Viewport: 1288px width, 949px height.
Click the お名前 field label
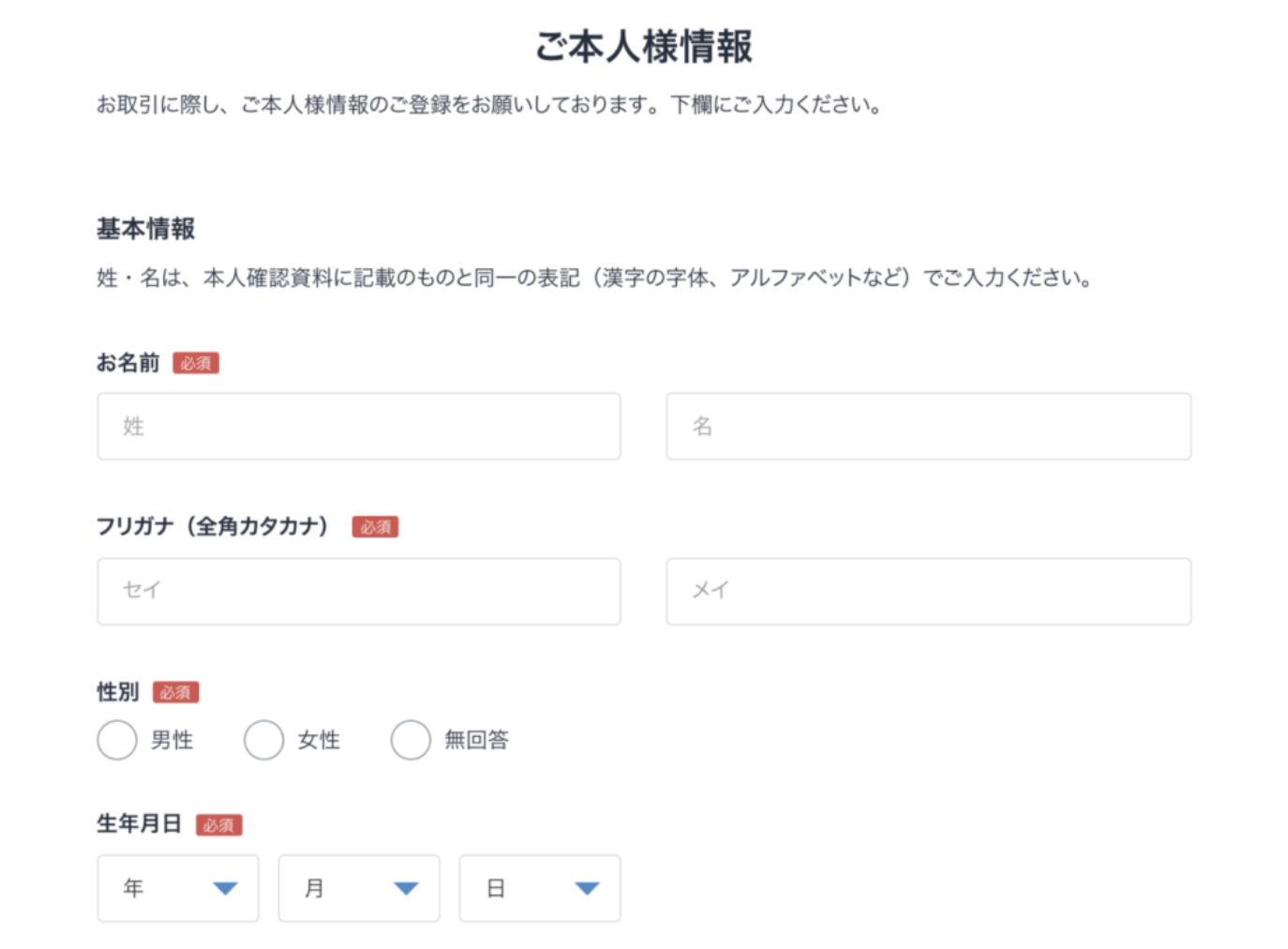[128, 363]
